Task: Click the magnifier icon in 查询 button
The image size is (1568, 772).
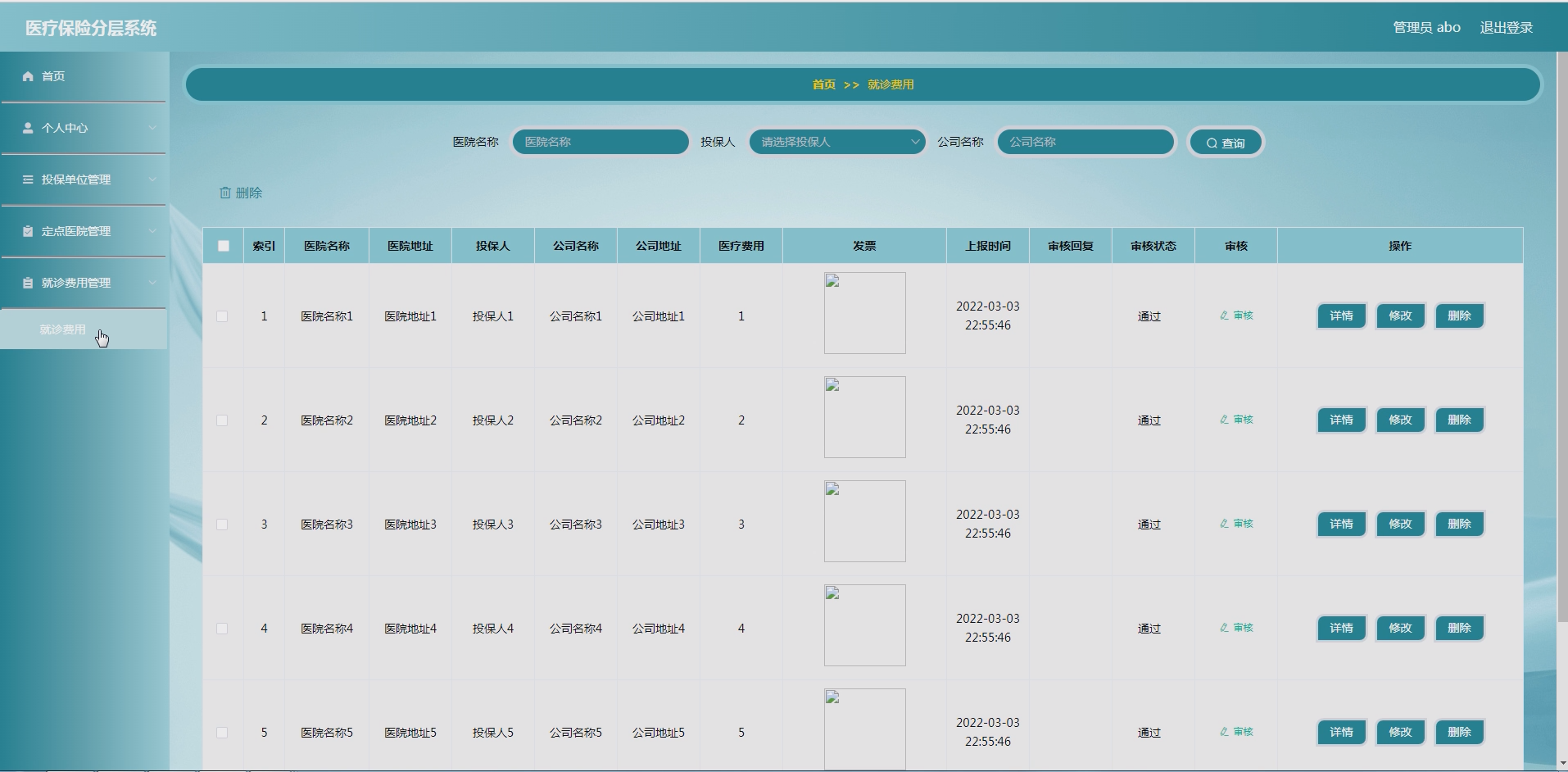Action: (1212, 142)
